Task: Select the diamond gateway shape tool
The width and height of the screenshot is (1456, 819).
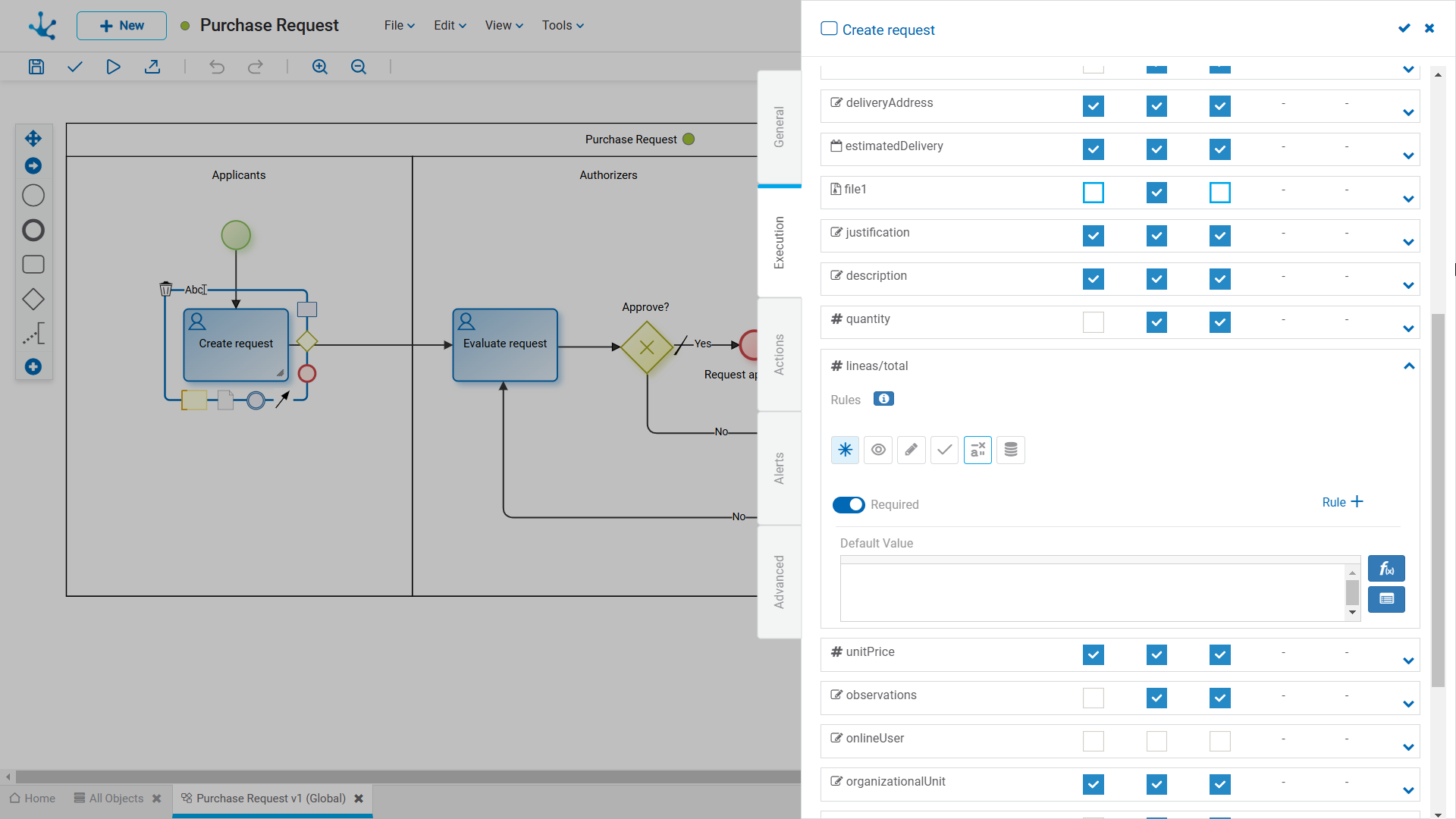Action: coord(33,299)
